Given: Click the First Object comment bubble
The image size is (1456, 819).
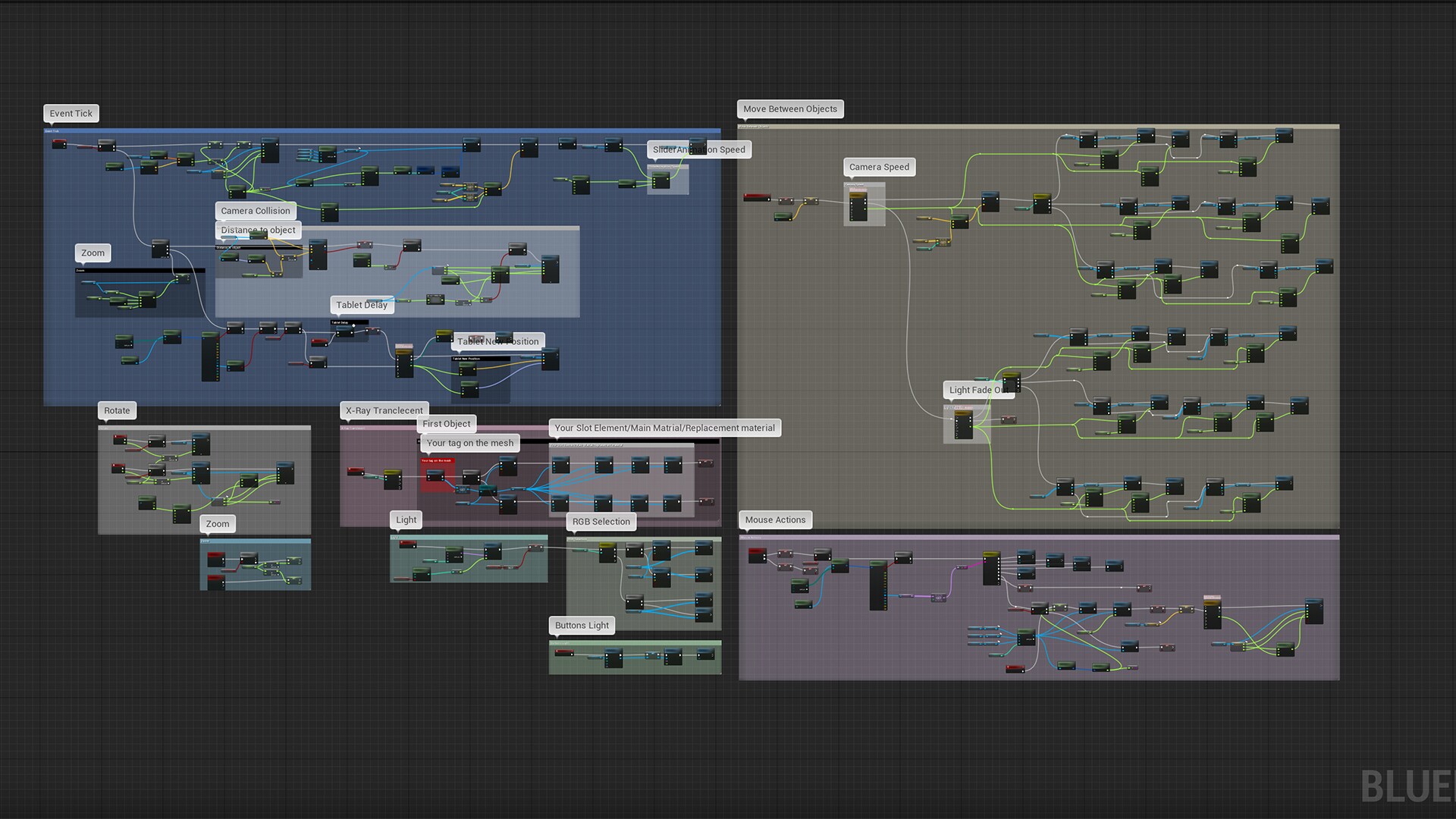Looking at the screenshot, I should (446, 424).
